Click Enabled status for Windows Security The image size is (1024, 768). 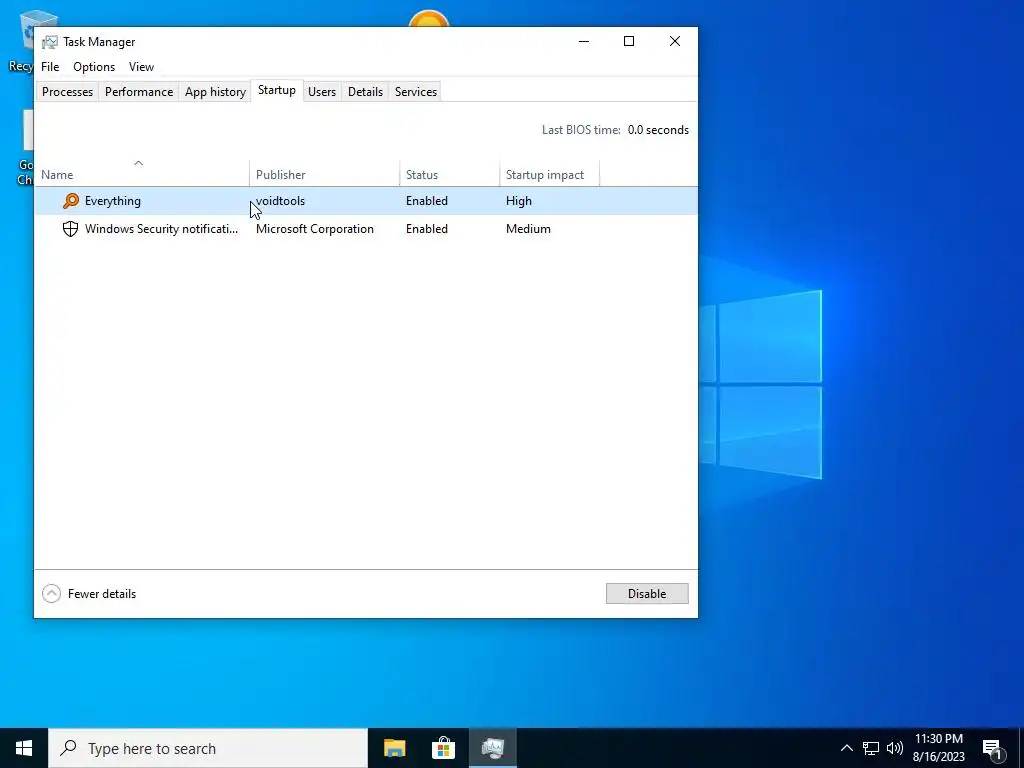click(x=426, y=229)
